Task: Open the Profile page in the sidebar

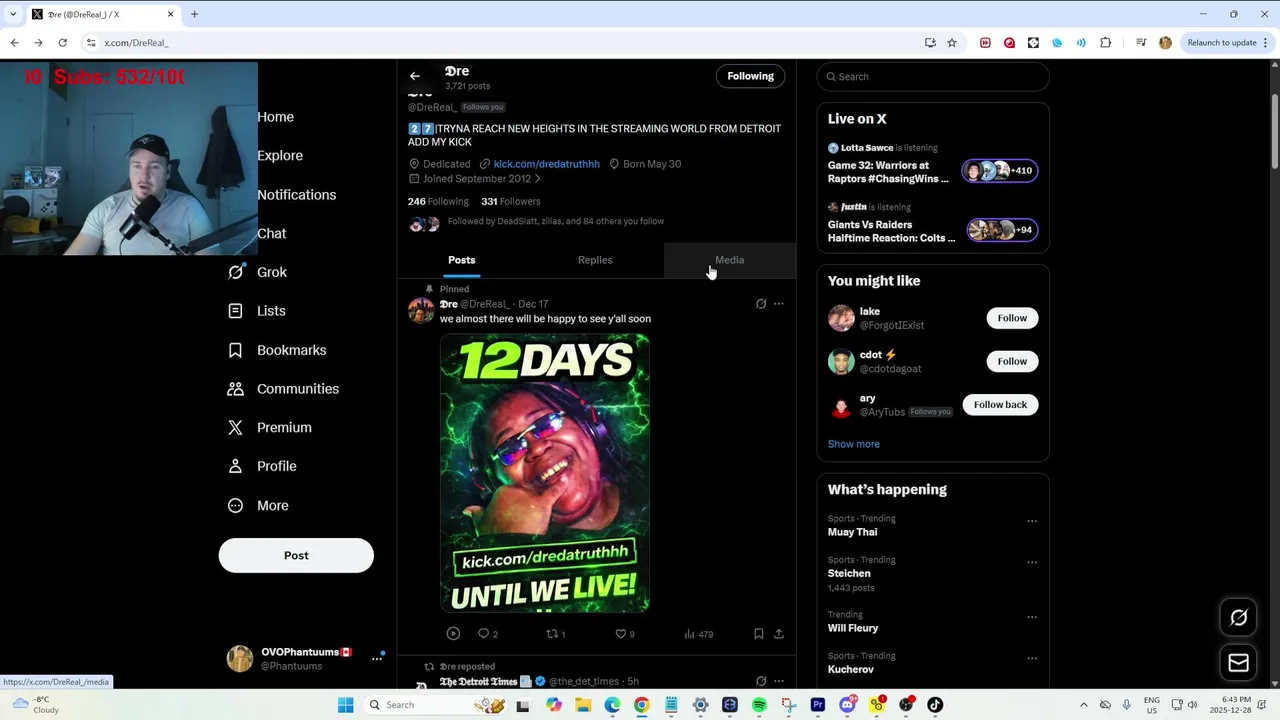Action: point(262,466)
